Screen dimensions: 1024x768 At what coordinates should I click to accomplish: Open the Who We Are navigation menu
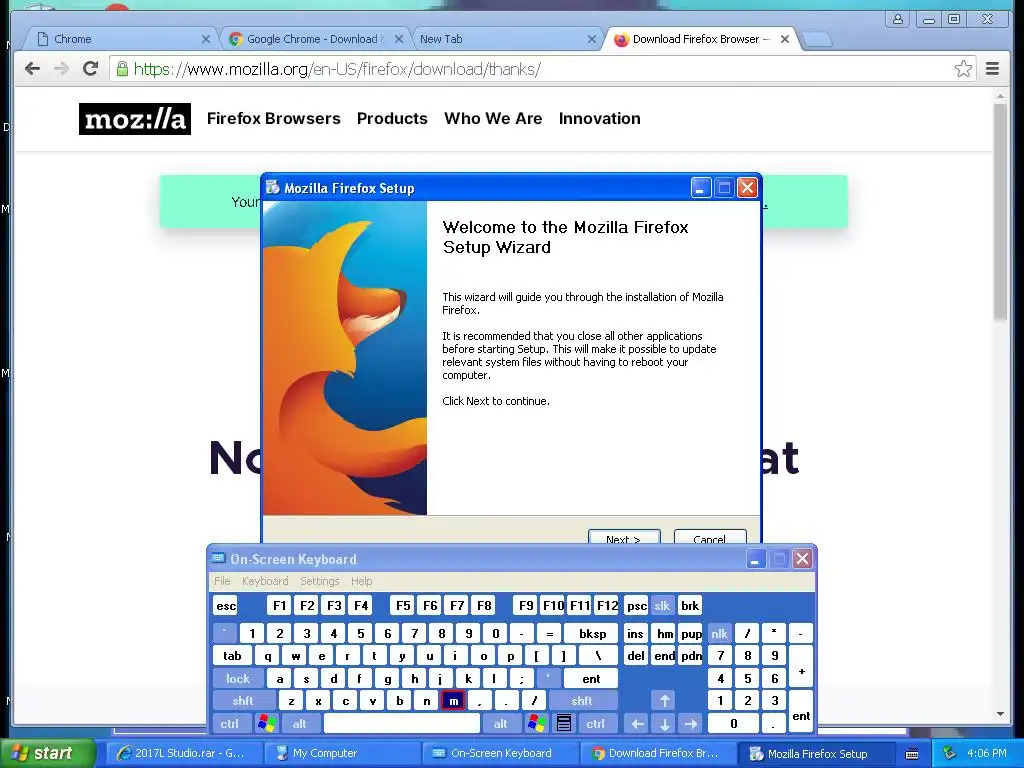tap(493, 119)
